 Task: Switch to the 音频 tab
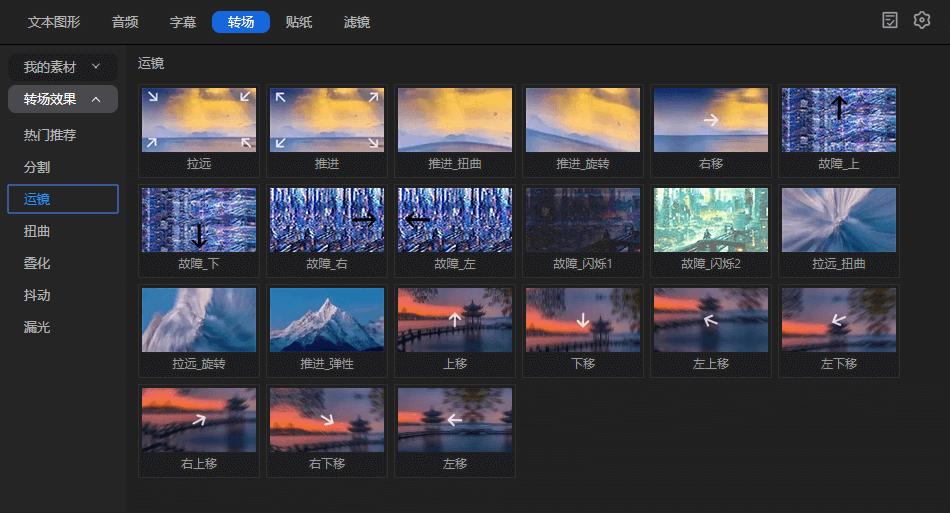125,22
